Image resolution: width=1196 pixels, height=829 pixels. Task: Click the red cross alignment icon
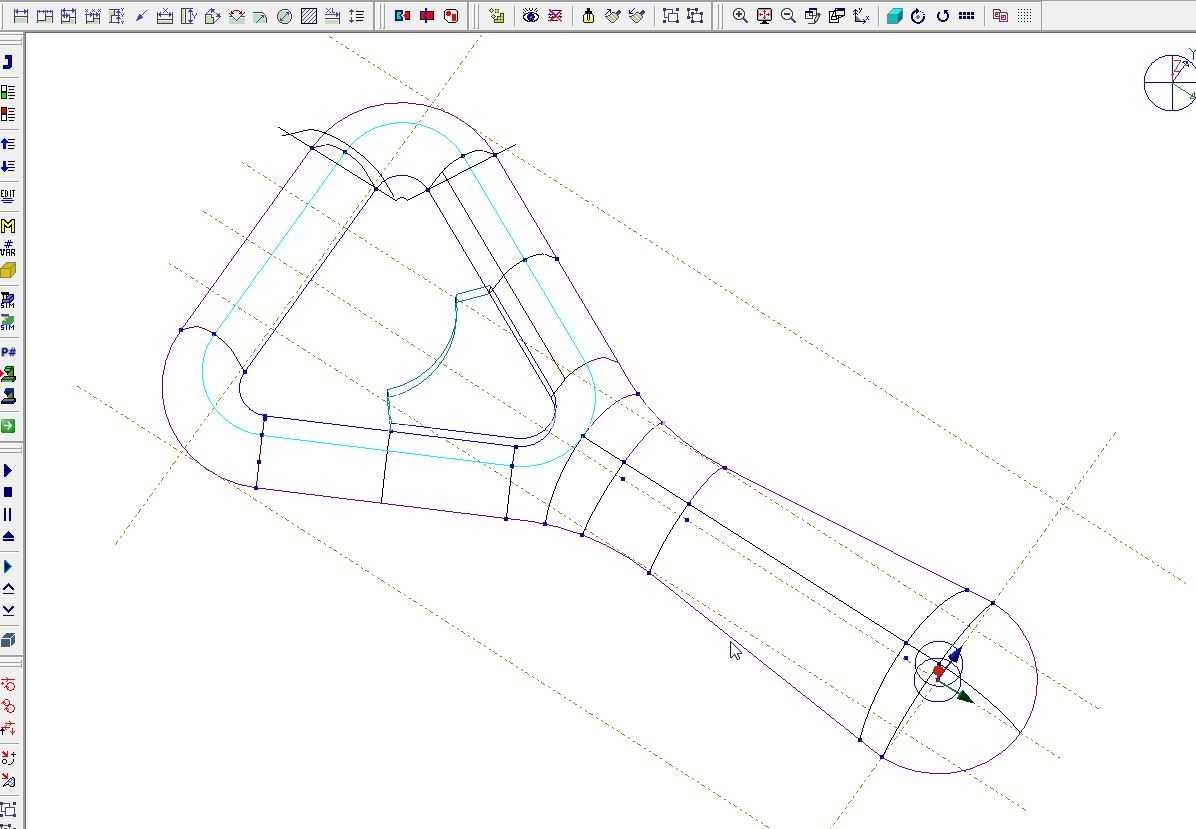pyautogui.click(x=427, y=15)
